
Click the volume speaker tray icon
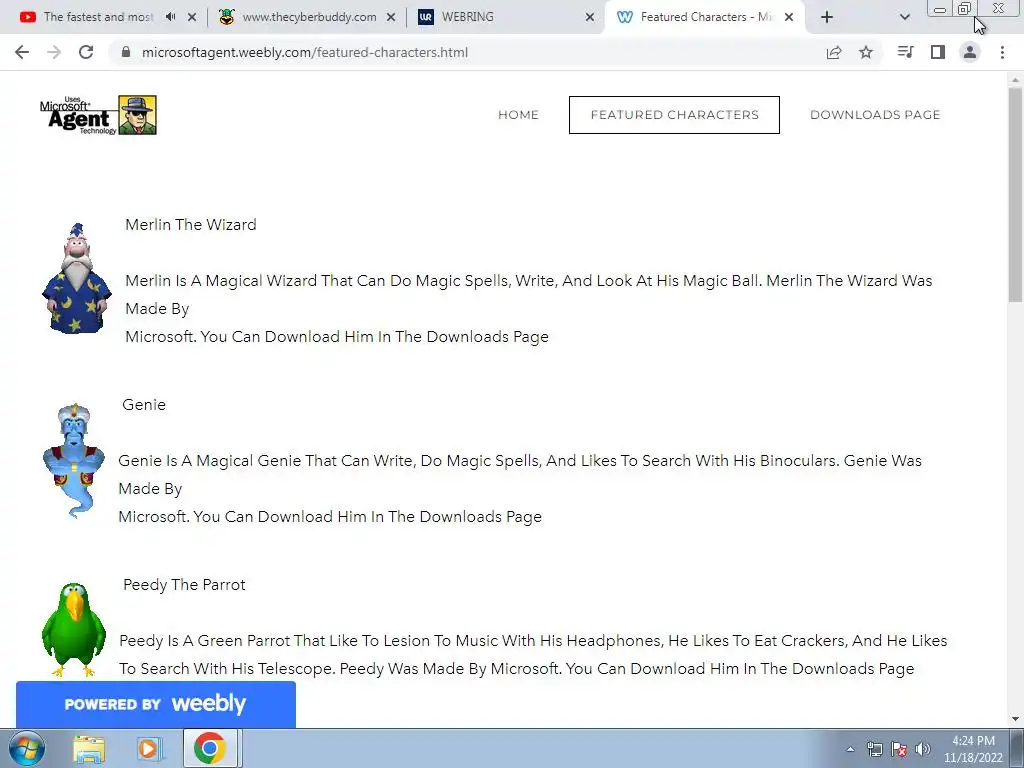[x=923, y=749]
